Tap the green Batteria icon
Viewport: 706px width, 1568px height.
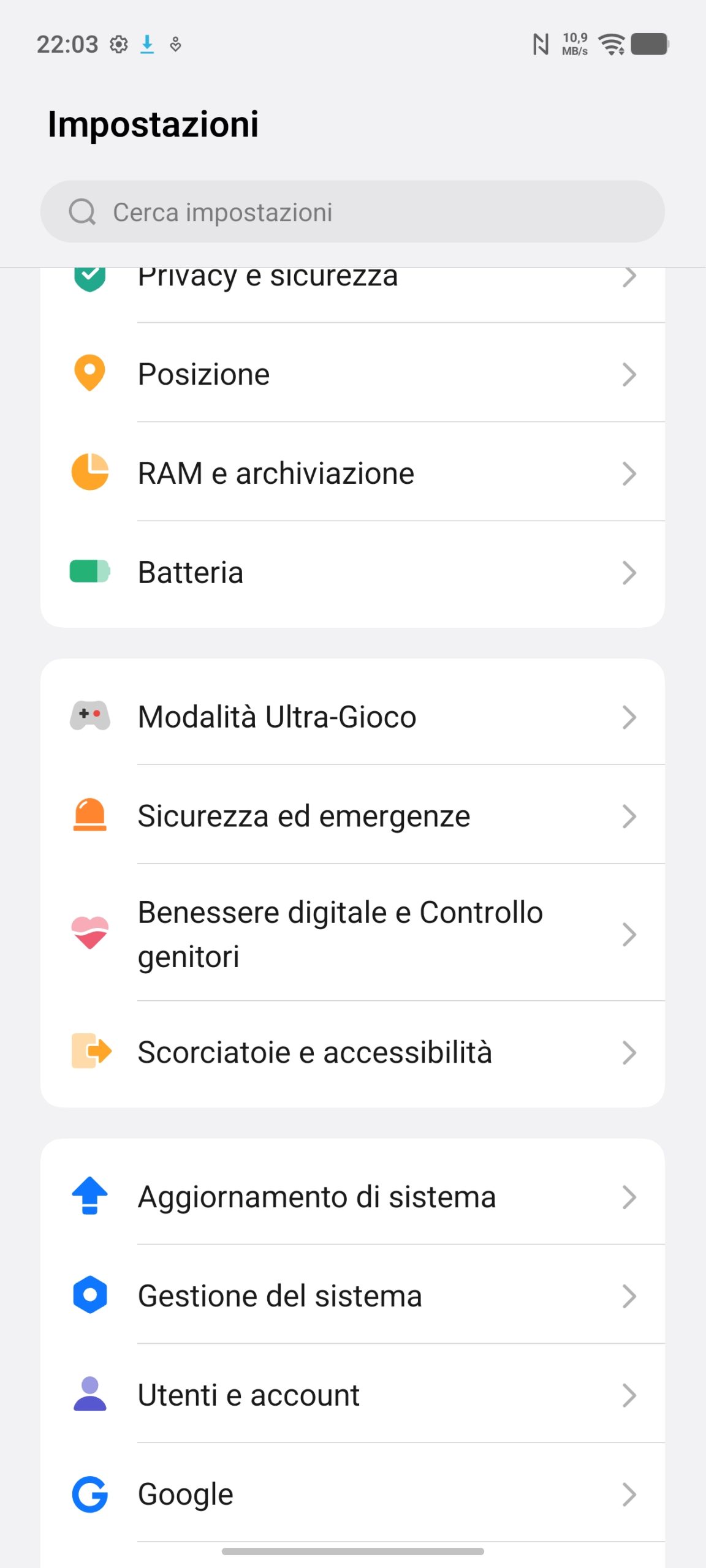tap(89, 571)
